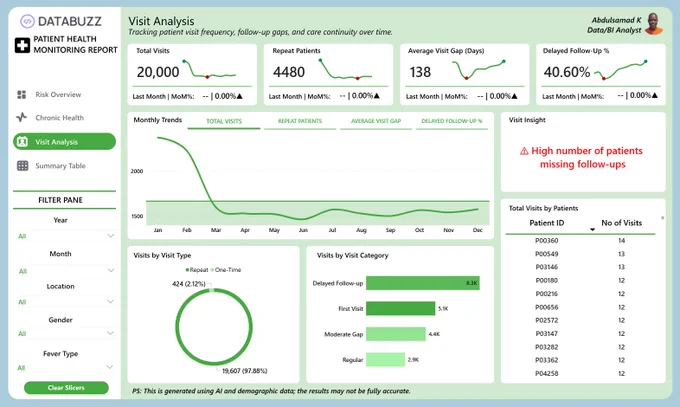
Task: Click the Delayed Follow-Up sparkline
Action: (x=621, y=70)
